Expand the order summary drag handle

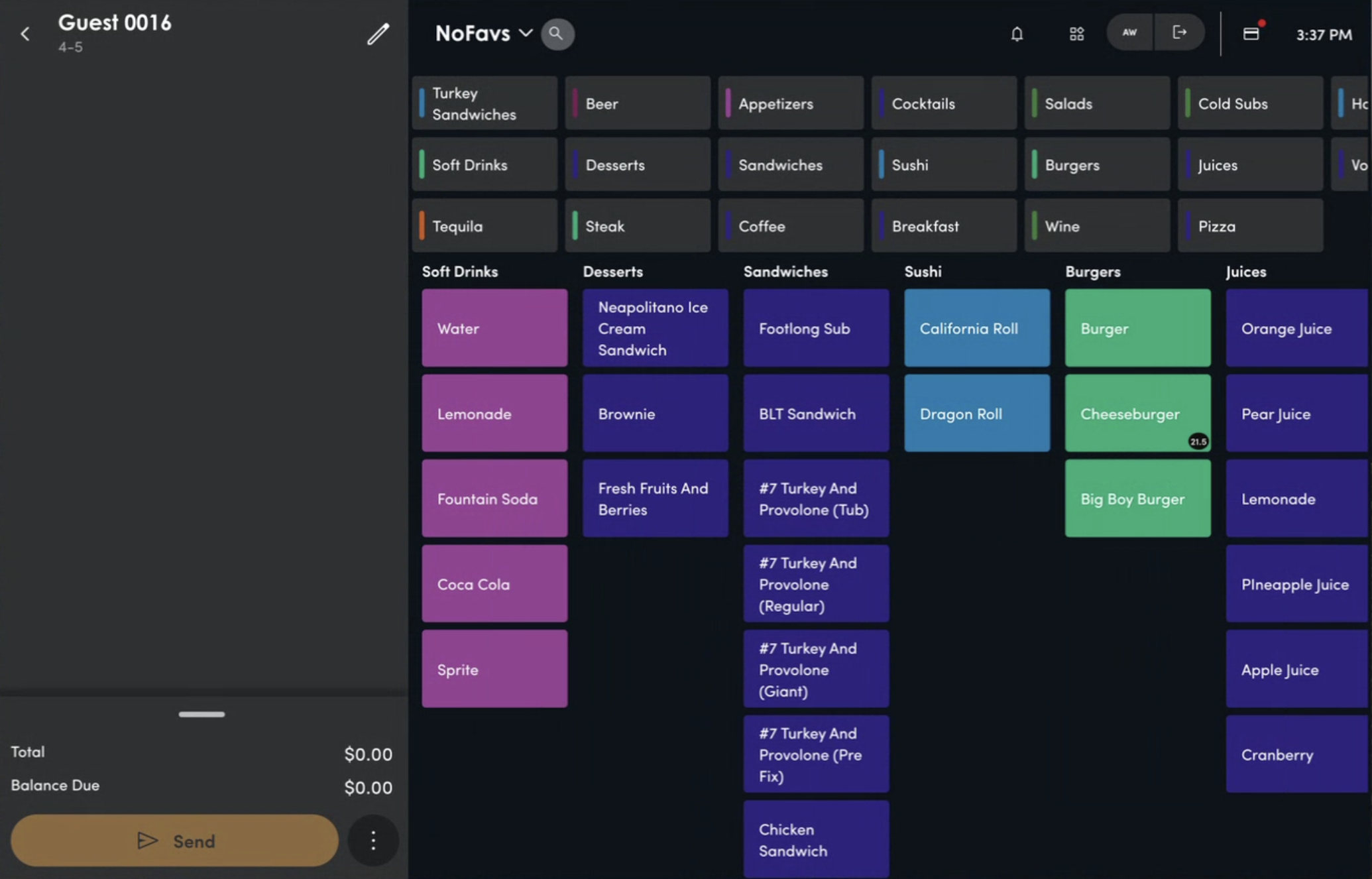[201, 714]
